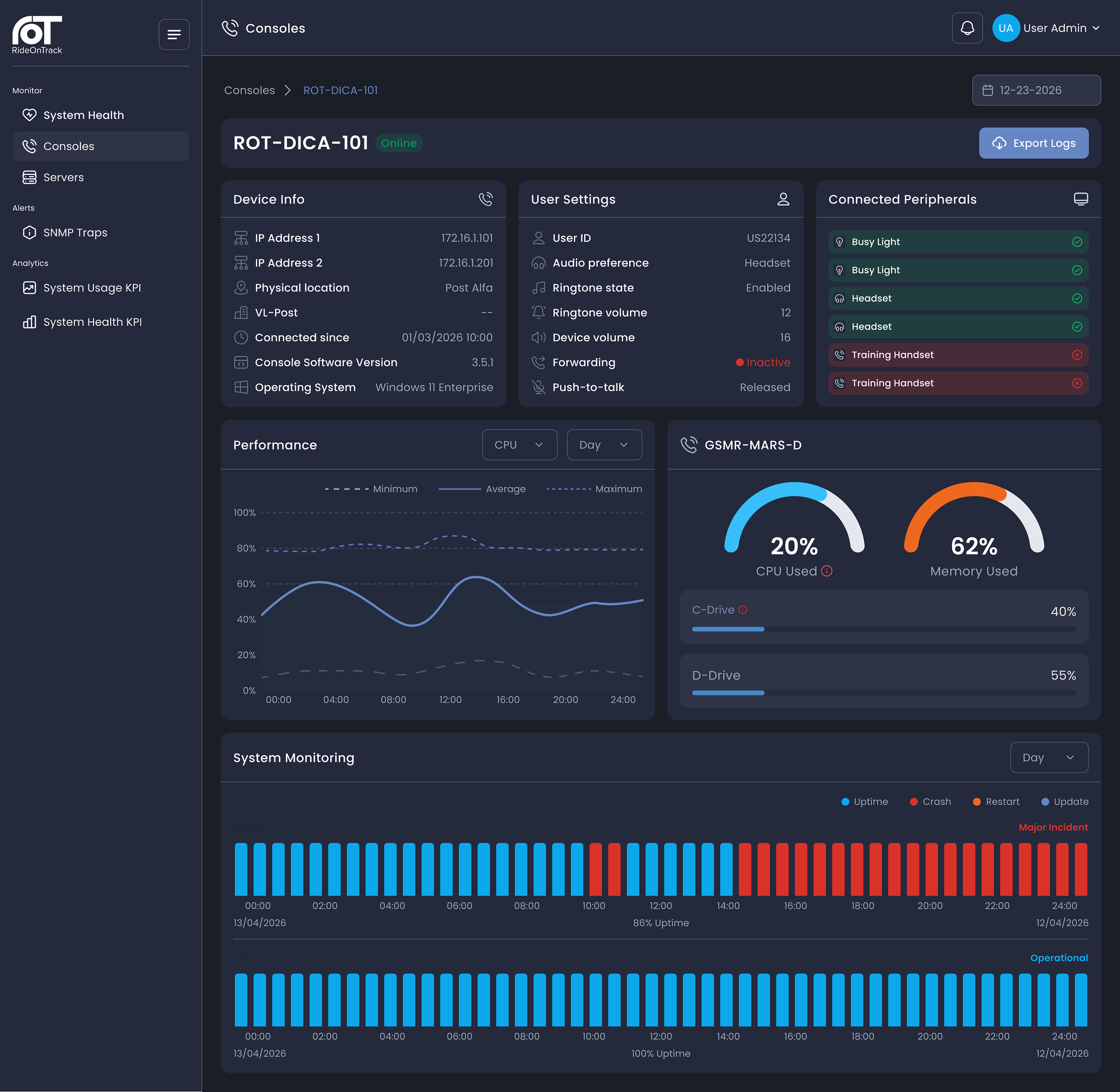1120x1092 pixels.
Task: Click the Operating System windows icon
Action: pos(241,387)
